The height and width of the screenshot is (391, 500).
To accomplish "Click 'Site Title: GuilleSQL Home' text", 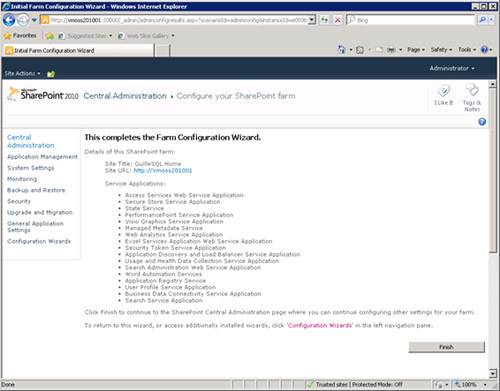I will pos(143,164).
